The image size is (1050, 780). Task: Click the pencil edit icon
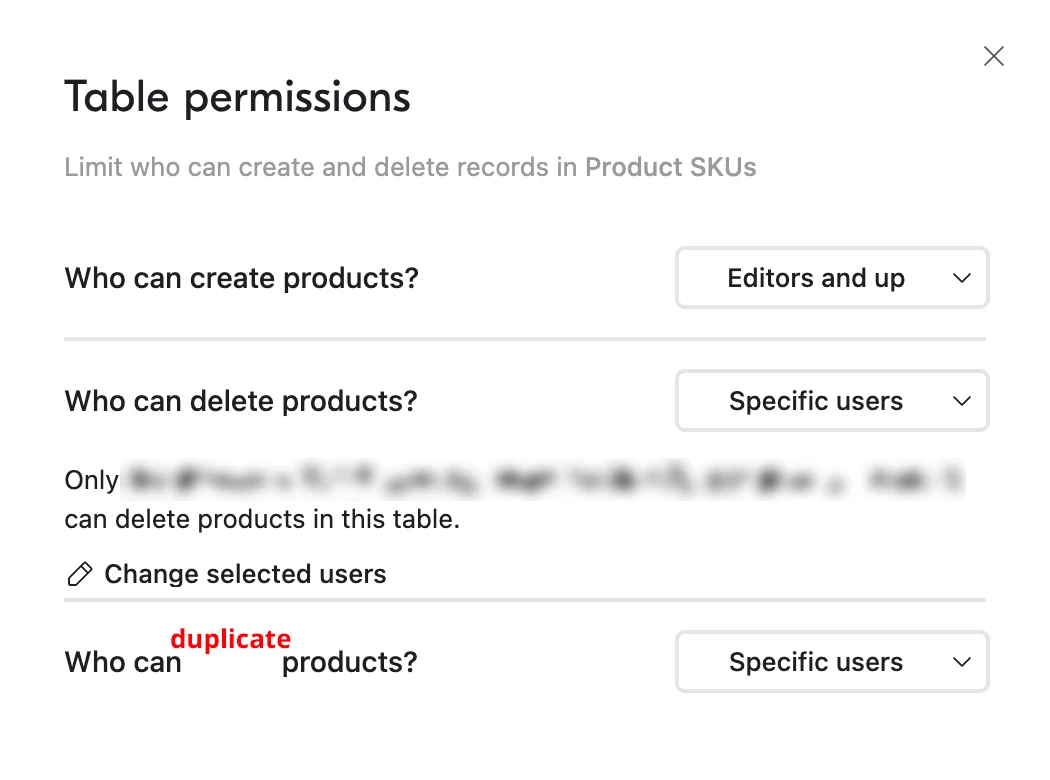79,574
